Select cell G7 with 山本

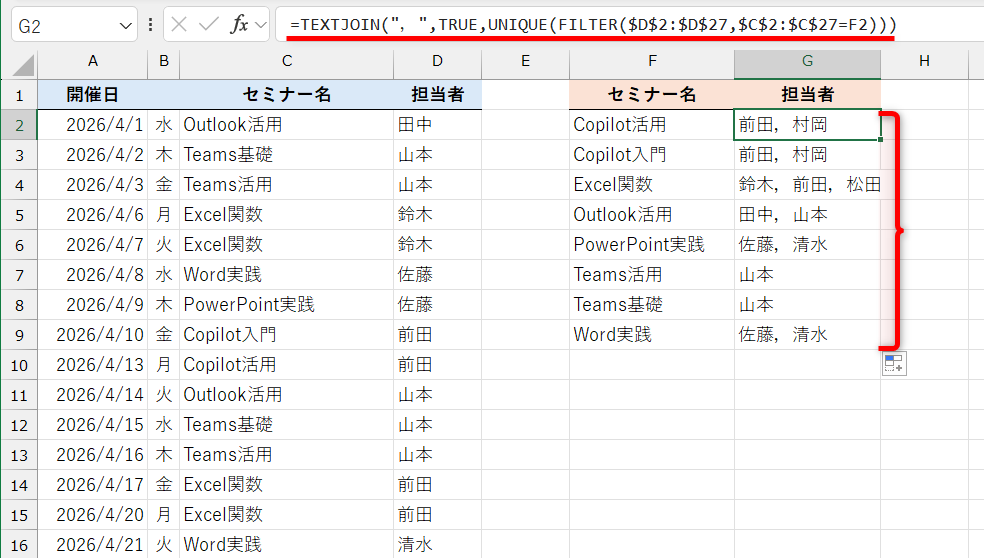(x=807, y=274)
